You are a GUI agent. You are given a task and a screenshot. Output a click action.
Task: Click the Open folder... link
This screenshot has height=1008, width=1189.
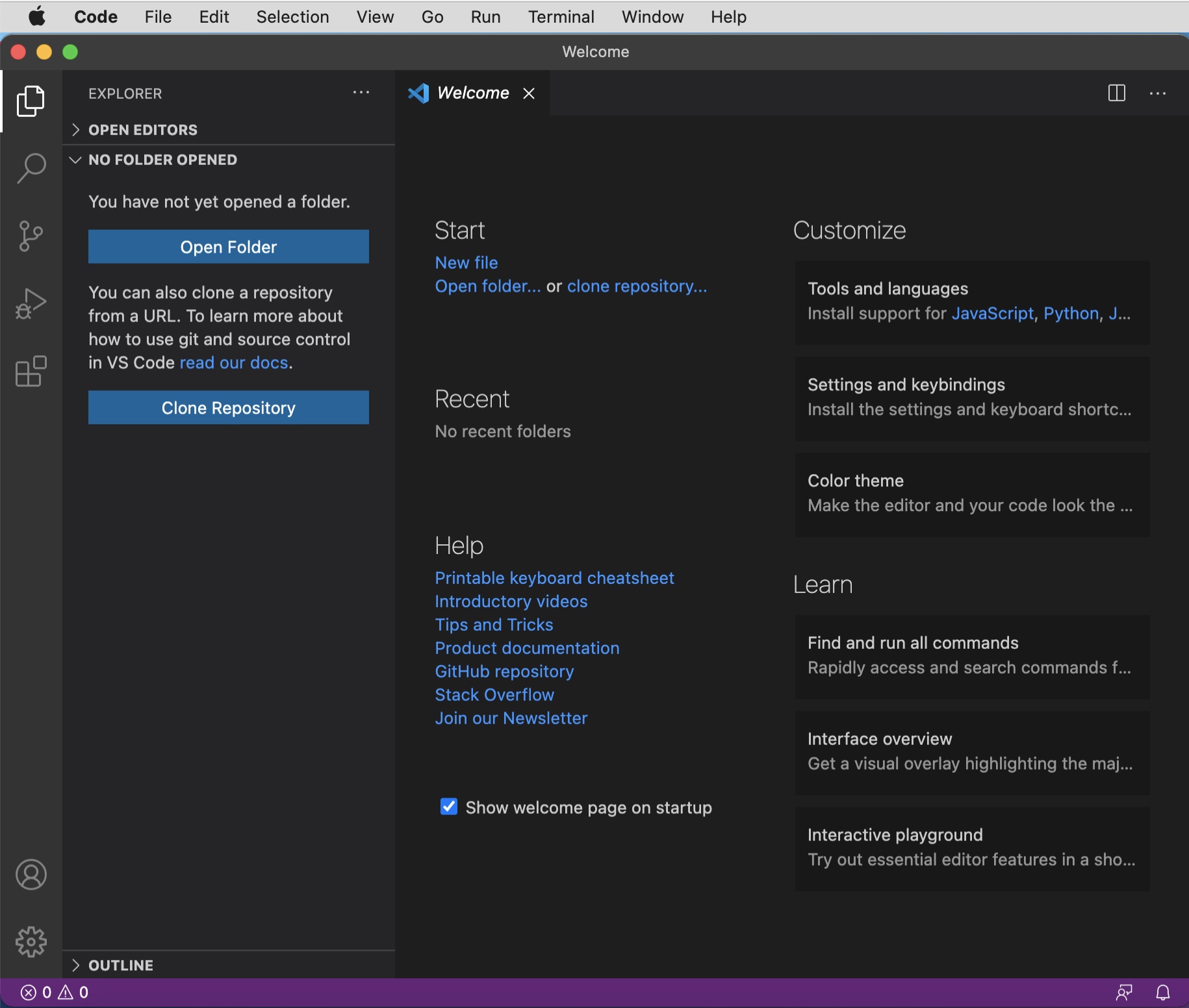pos(488,286)
